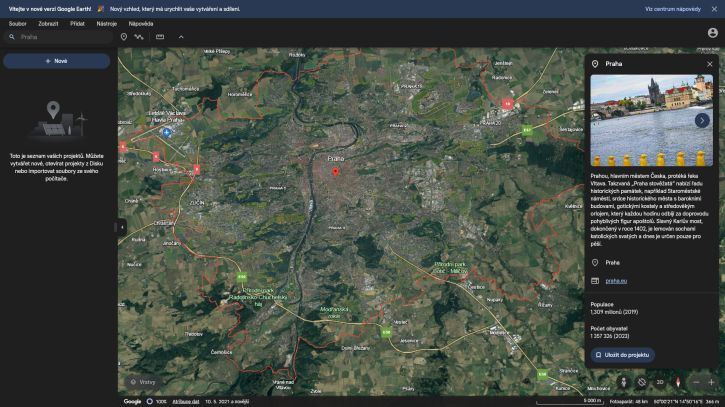Click the red Praha map pin
The height and width of the screenshot is (407, 725).
tap(336, 172)
